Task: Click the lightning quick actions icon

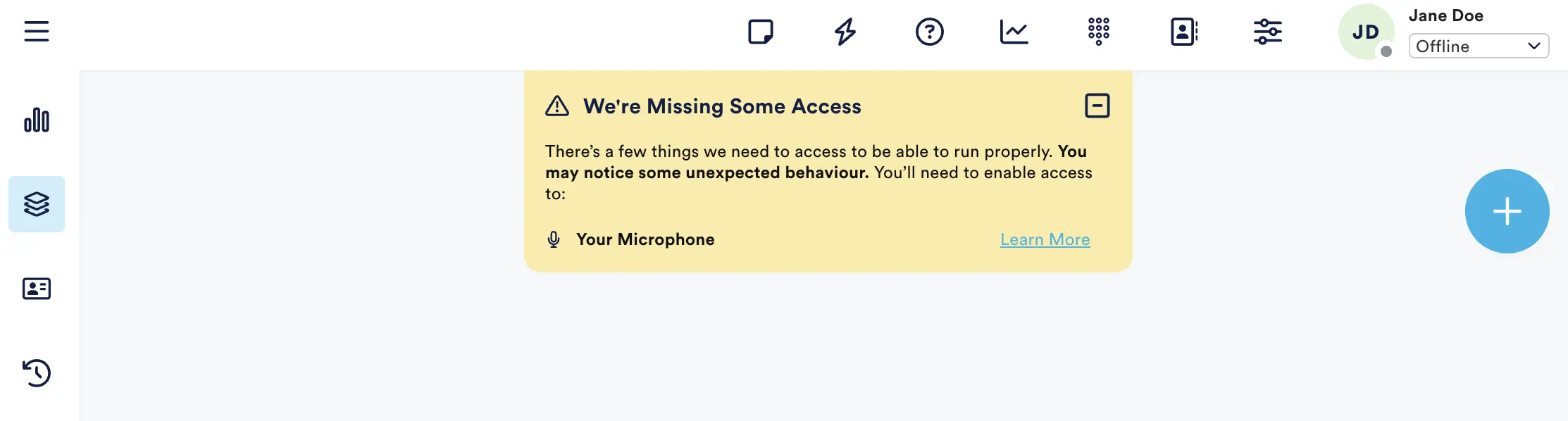Action: coord(845,32)
